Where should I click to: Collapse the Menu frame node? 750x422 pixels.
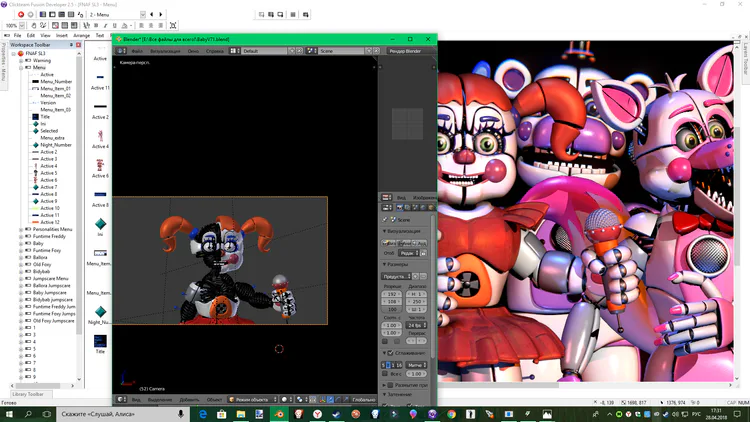click(x=21, y=67)
